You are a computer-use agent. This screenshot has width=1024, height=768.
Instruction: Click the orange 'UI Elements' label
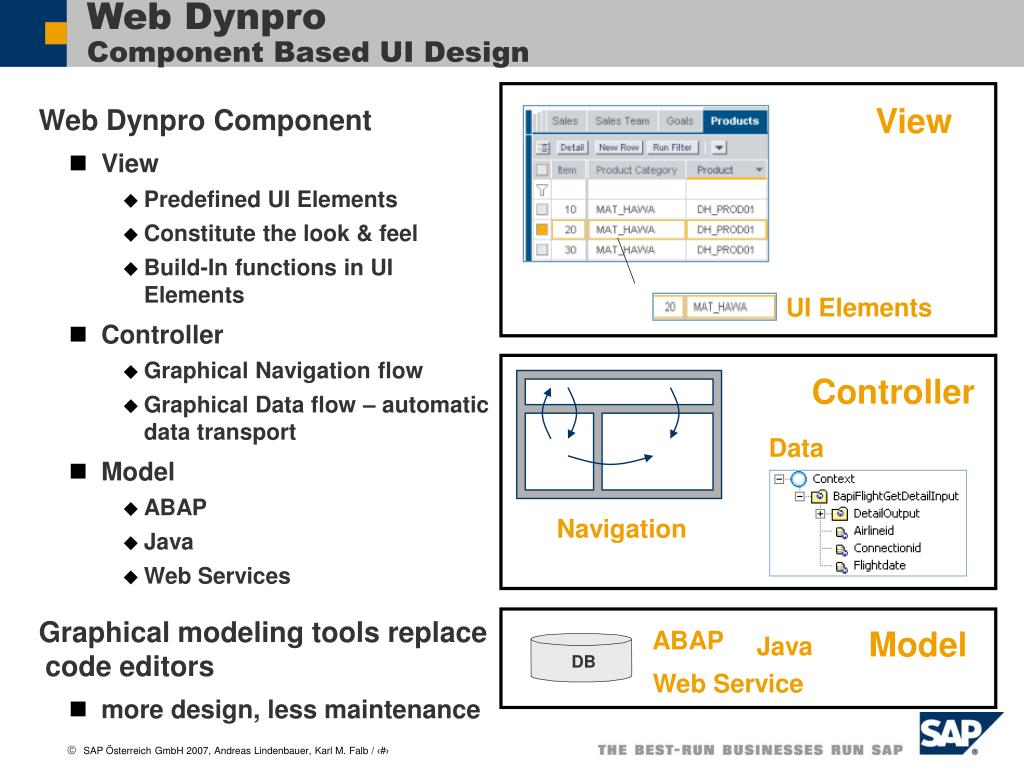click(858, 308)
